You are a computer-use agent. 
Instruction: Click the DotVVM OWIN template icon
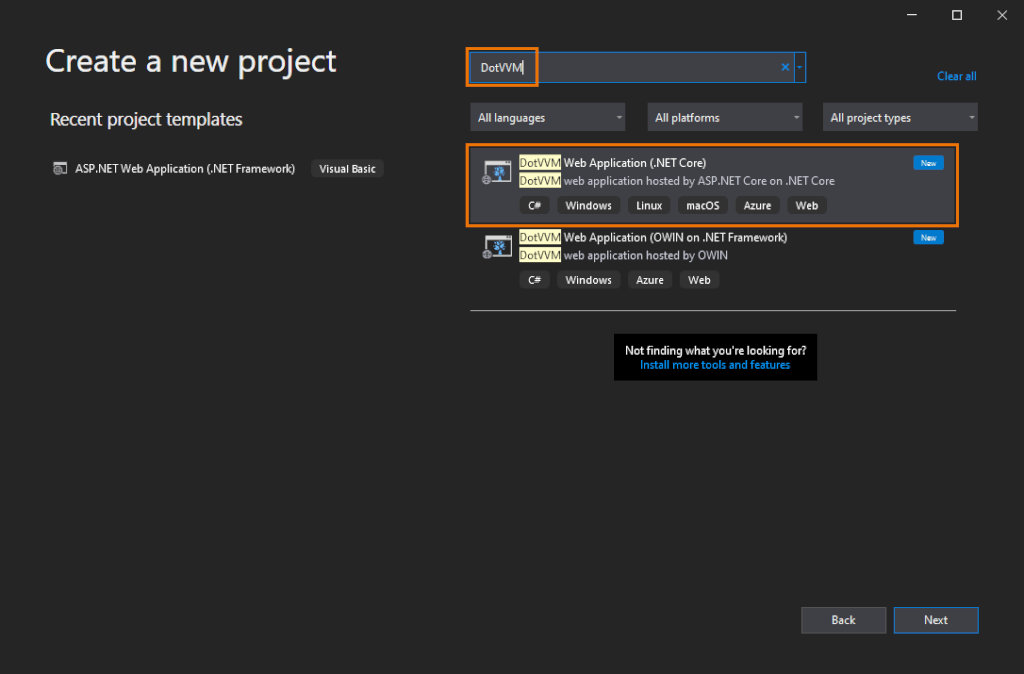[497, 247]
